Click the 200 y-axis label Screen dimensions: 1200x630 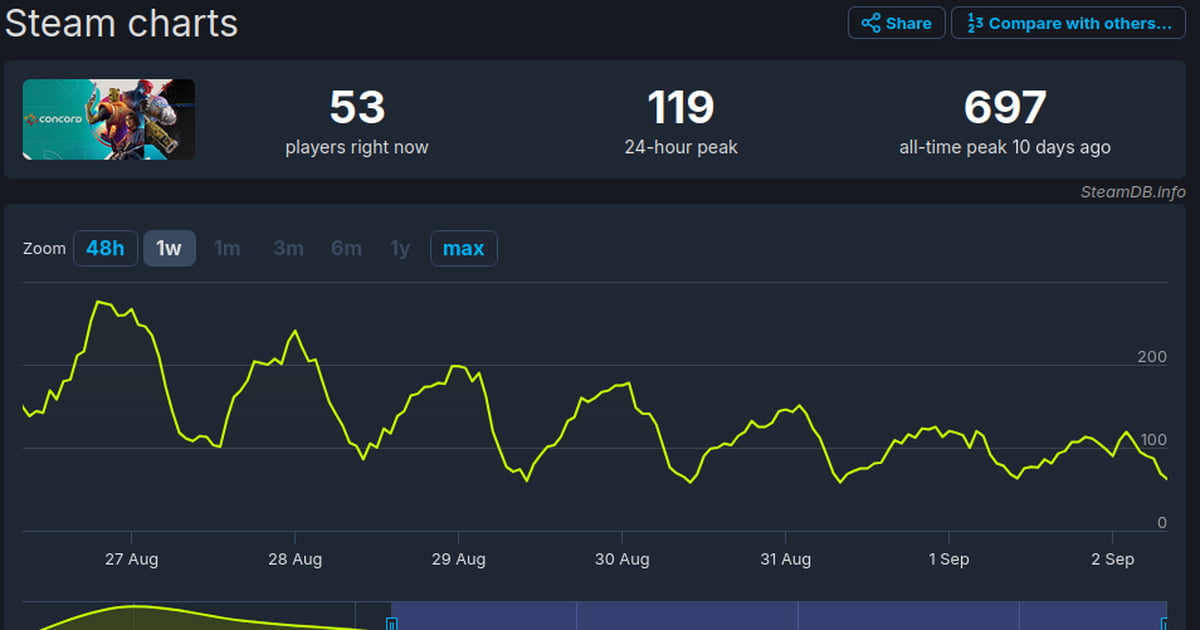(1152, 357)
